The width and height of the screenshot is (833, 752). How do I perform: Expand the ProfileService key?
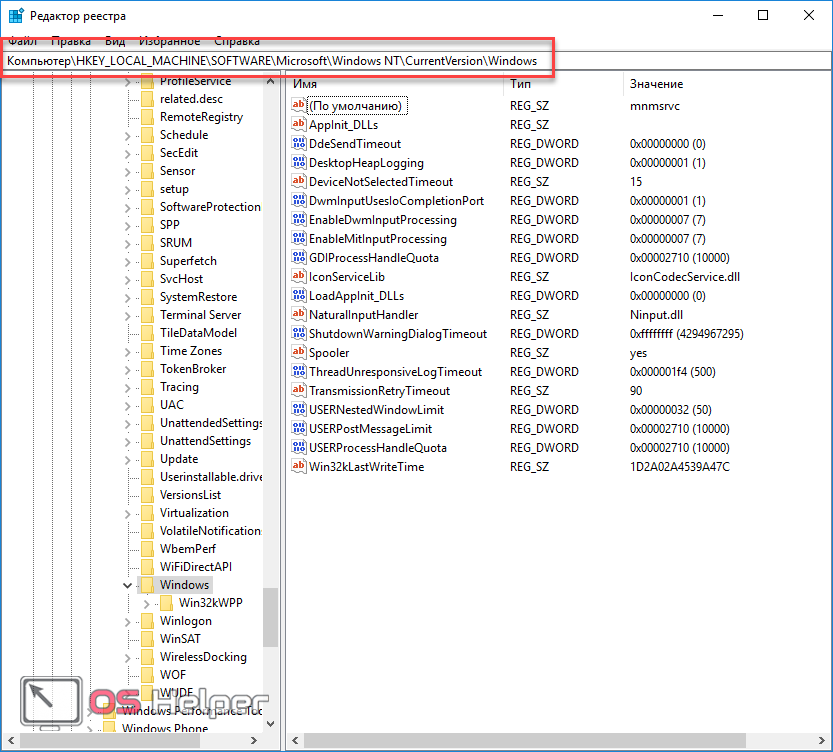pos(127,81)
